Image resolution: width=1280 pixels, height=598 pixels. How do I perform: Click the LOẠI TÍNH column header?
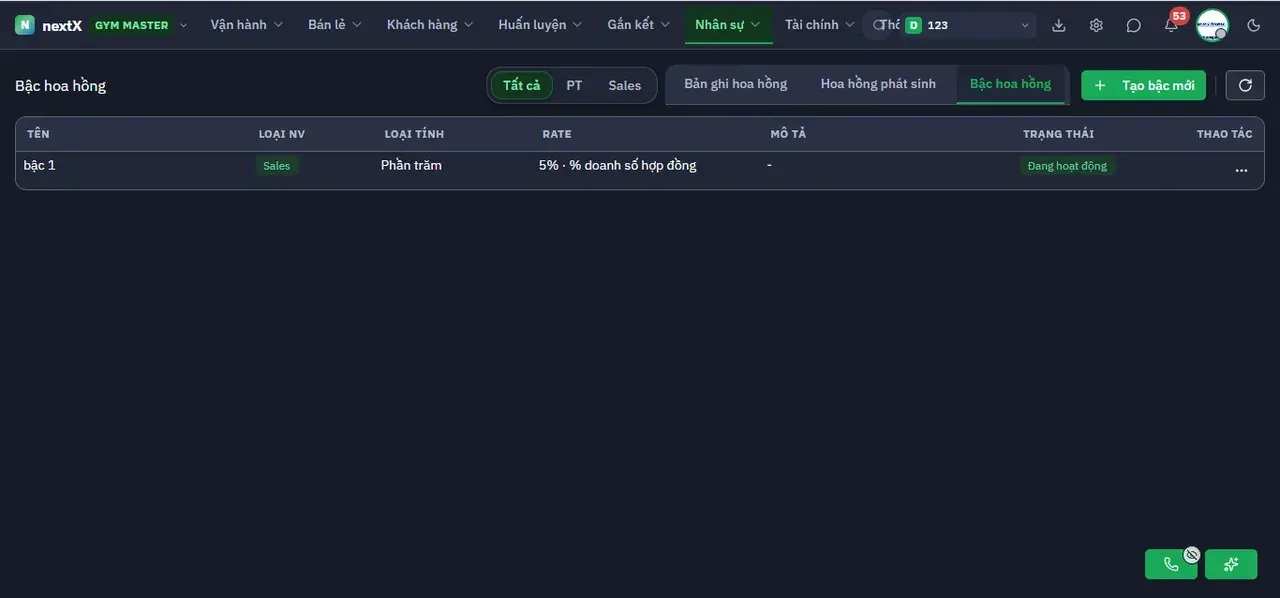[x=415, y=134]
